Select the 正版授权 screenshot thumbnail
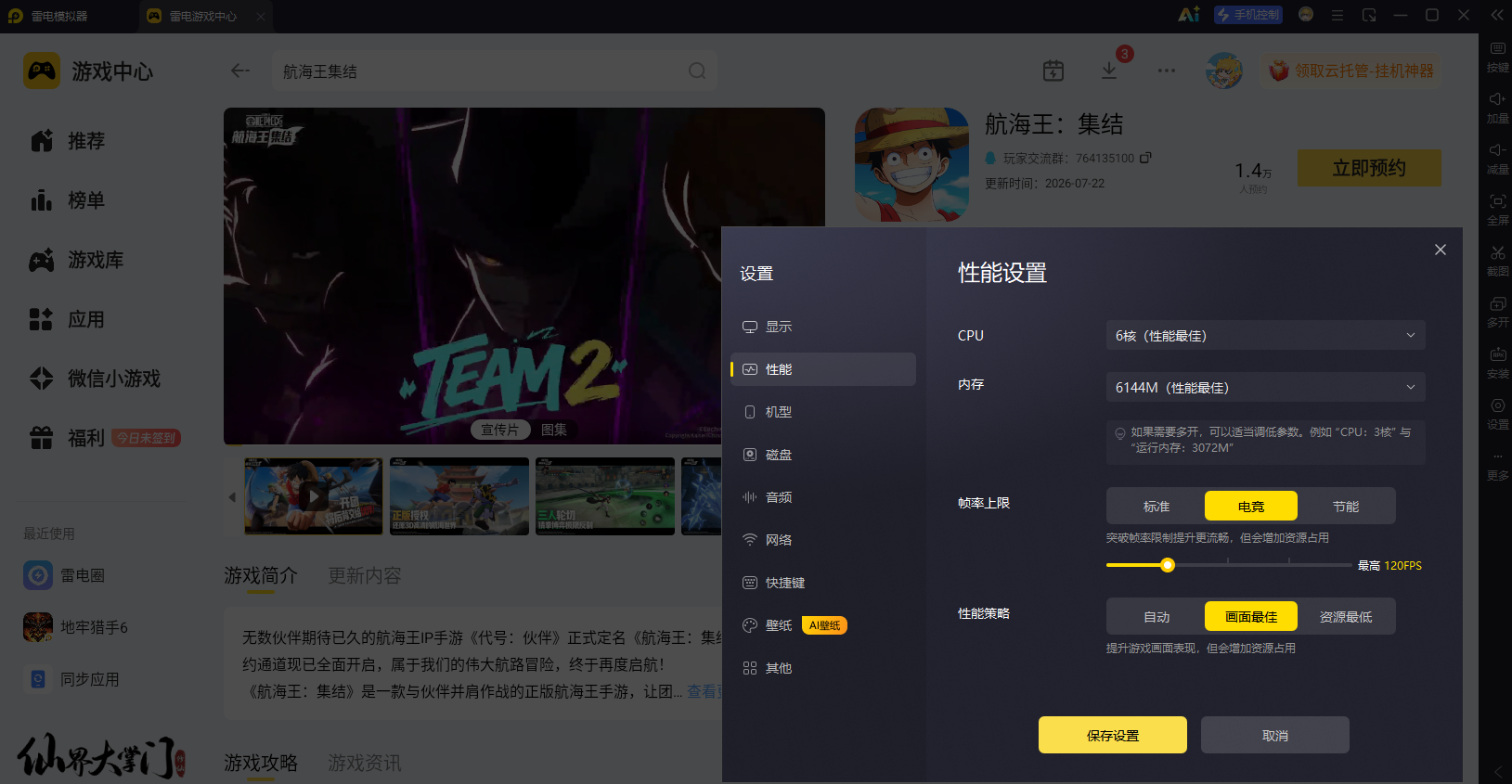Image resolution: width=1512 pixels, height=784 pixels. pyautogui.click(x=459, y=496)
